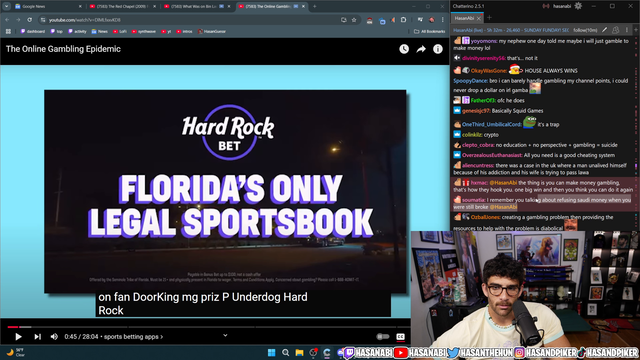Open Chrome media control icon
The height and width of the screenshot is (360, 640).
tap(420, 20)
